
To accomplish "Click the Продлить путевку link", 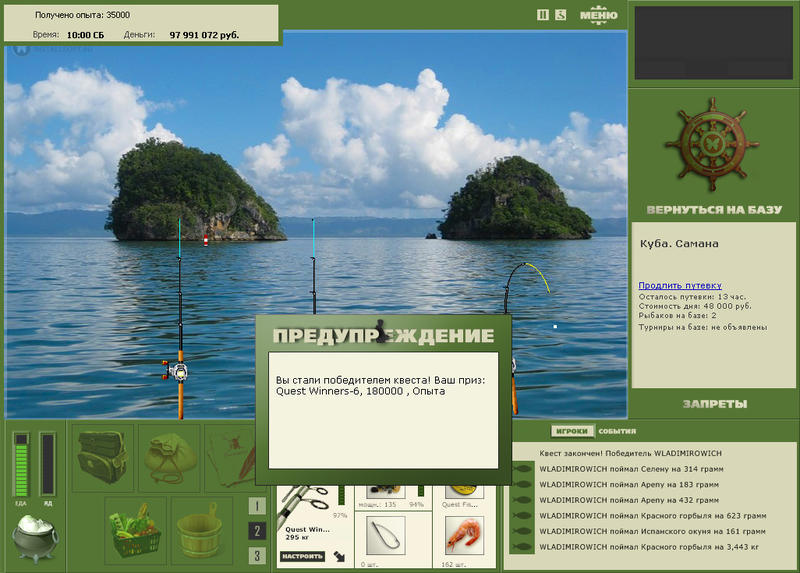I will tap(680, 285).
